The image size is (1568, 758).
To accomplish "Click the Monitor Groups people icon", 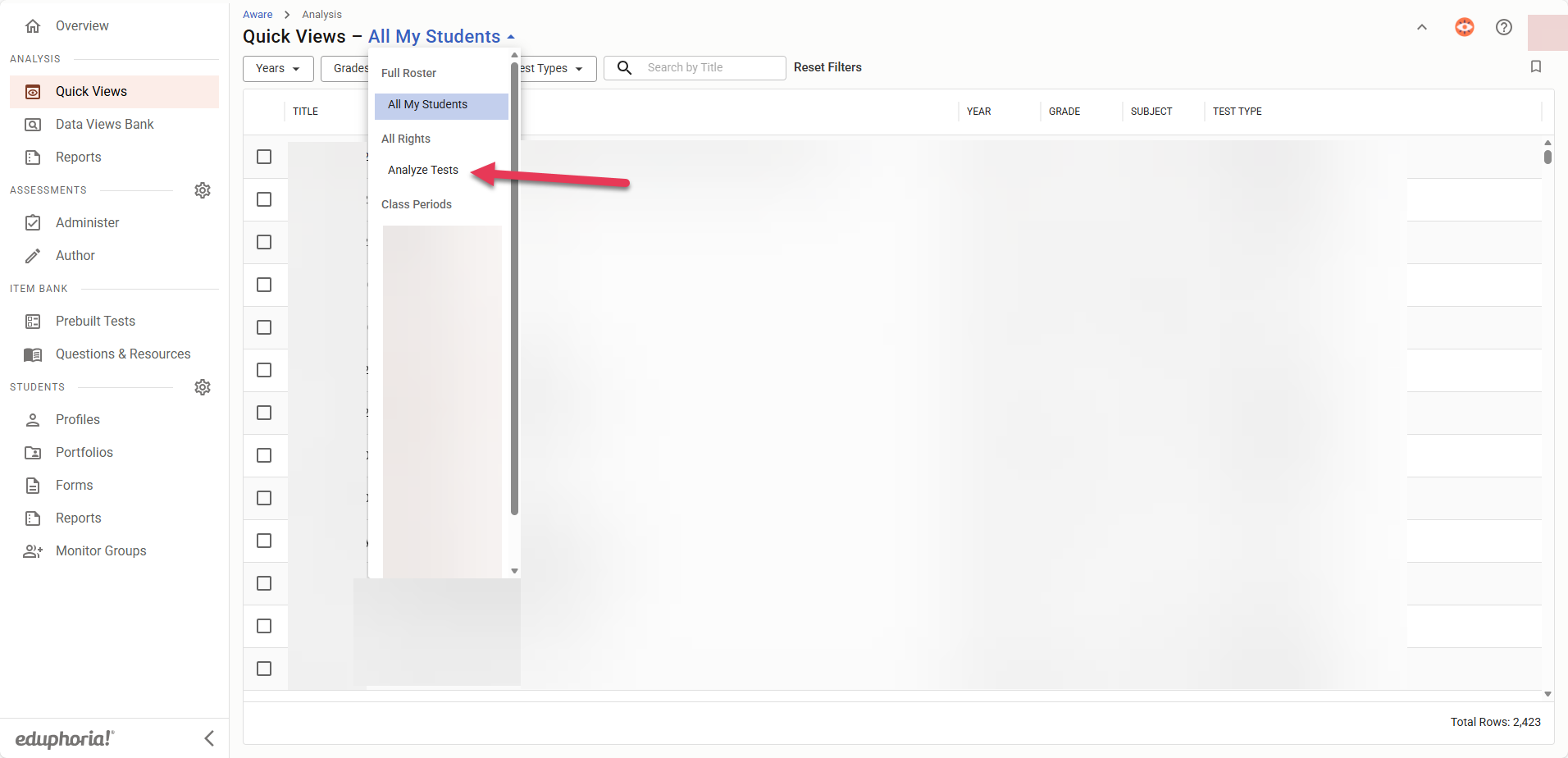I will [33, 551].
